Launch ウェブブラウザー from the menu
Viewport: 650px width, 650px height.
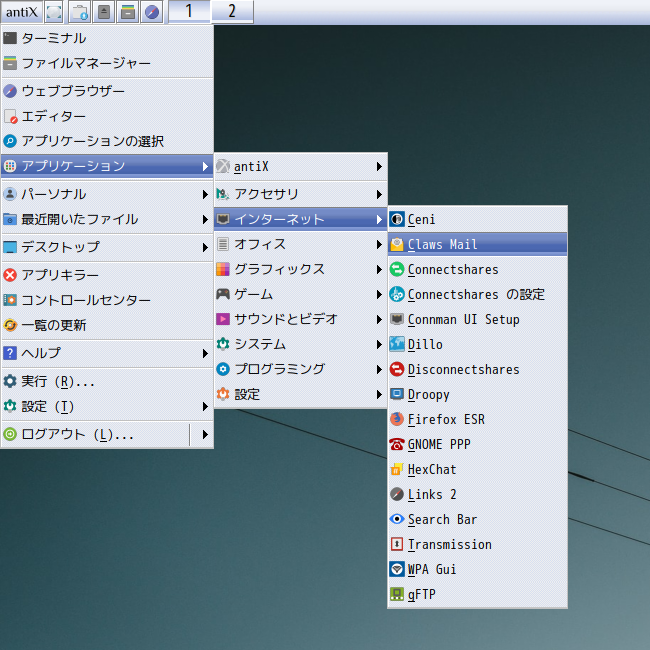(107, 91)
